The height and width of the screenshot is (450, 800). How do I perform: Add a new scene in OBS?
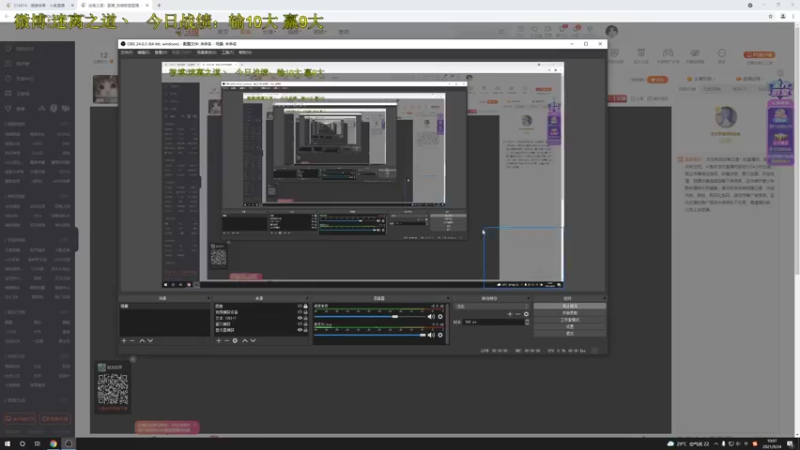tap(124, 340)
